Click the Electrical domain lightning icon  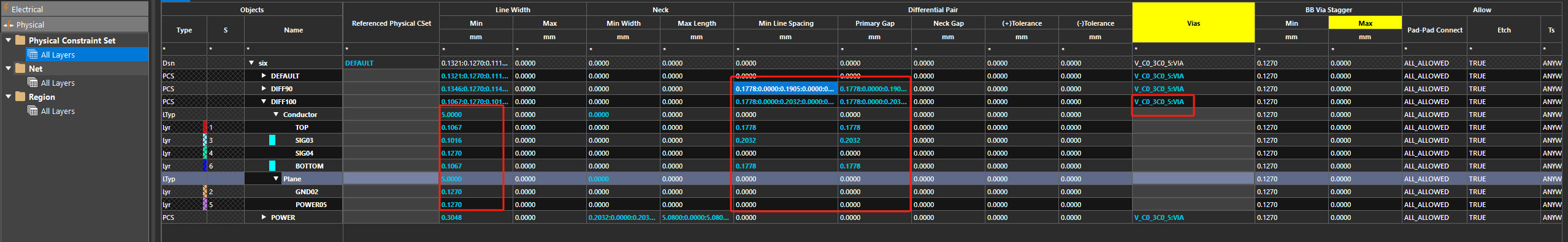point(6,9)
